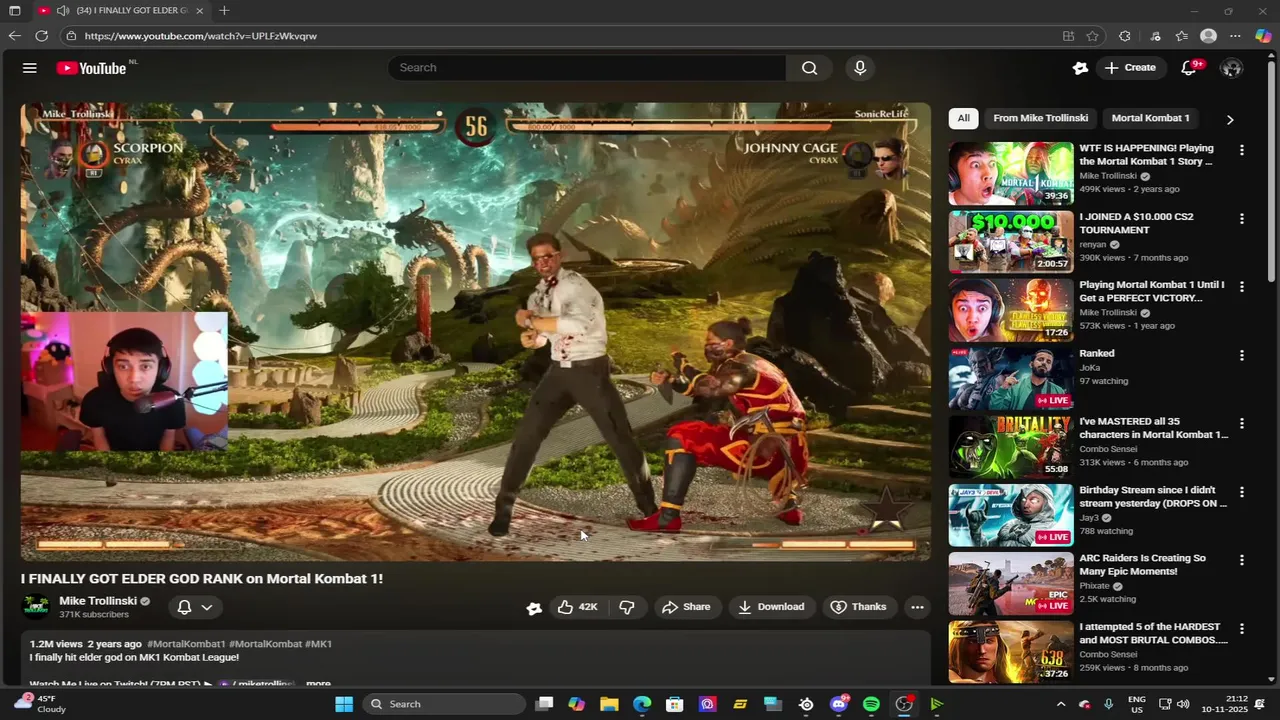
Task: Click the Create button
Action: 1130,68
